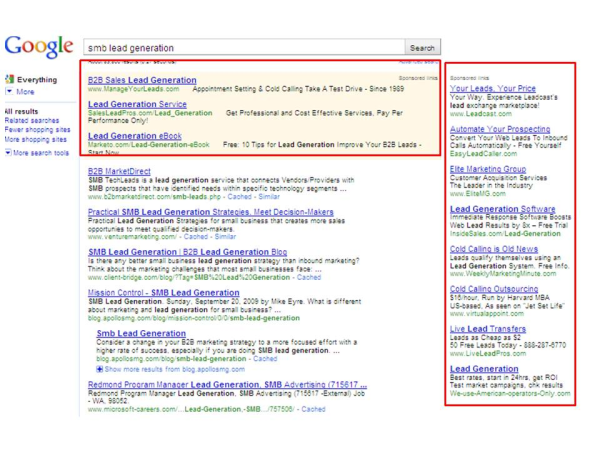Viewport: 600px width, 450px height.
Task: Open Similar link for venturemarketing.com
Action: (x=225, y=237)
